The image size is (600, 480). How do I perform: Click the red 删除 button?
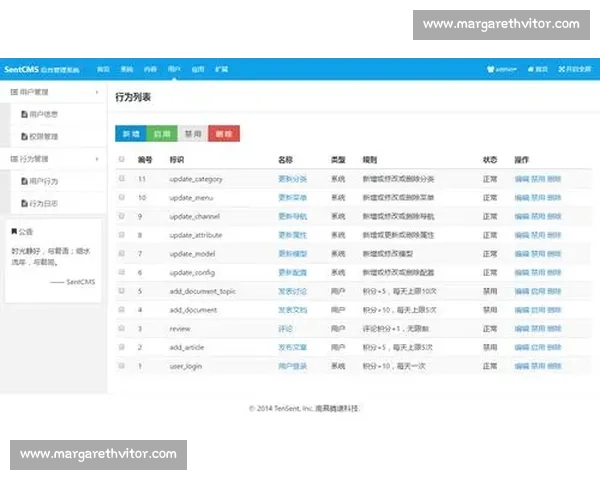point(224,134)
